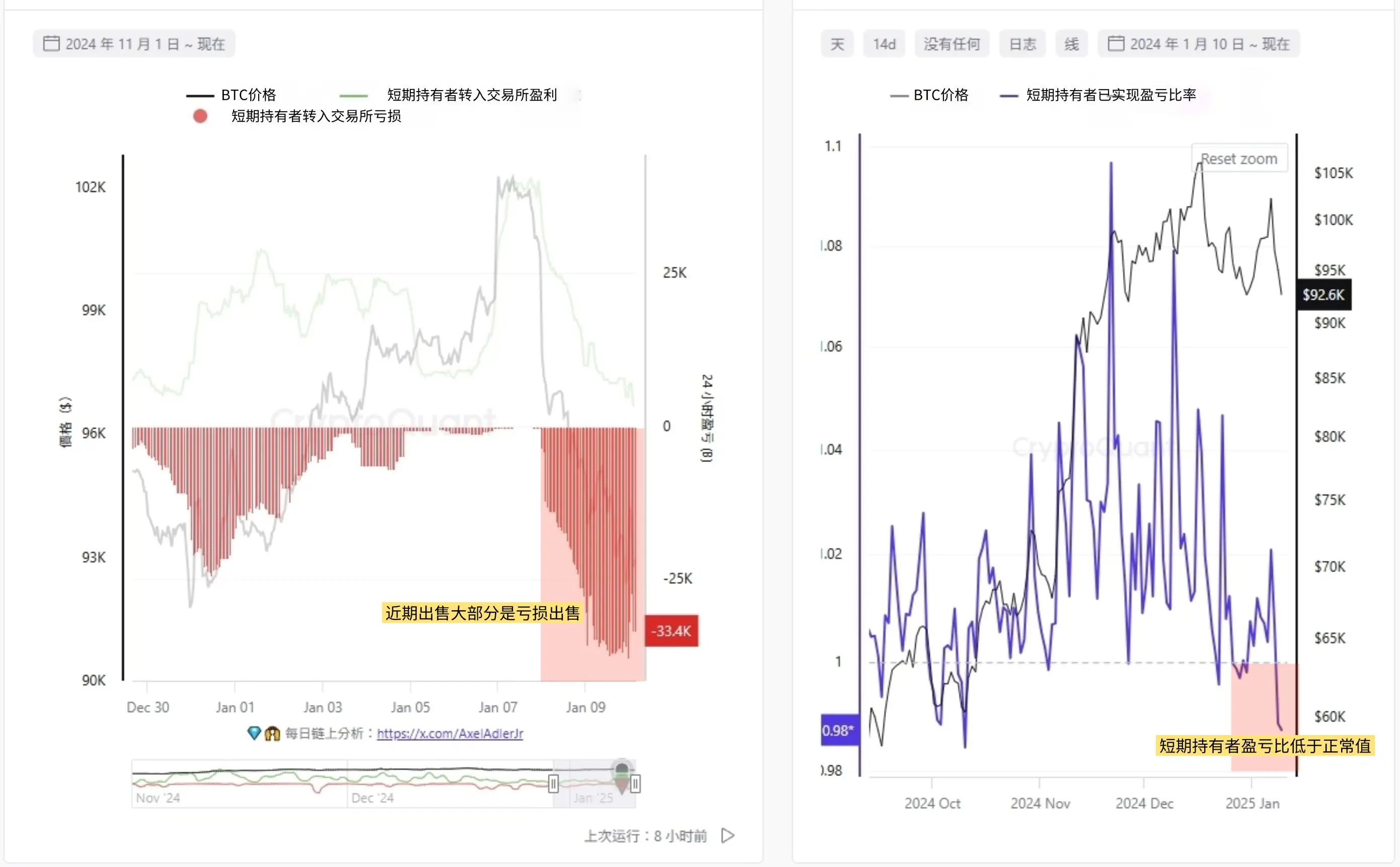Image resolution: width=1400 pixels, height=867 pixels.
Task: Click the calendar icon in right date range
Action: click(1115, 44)
